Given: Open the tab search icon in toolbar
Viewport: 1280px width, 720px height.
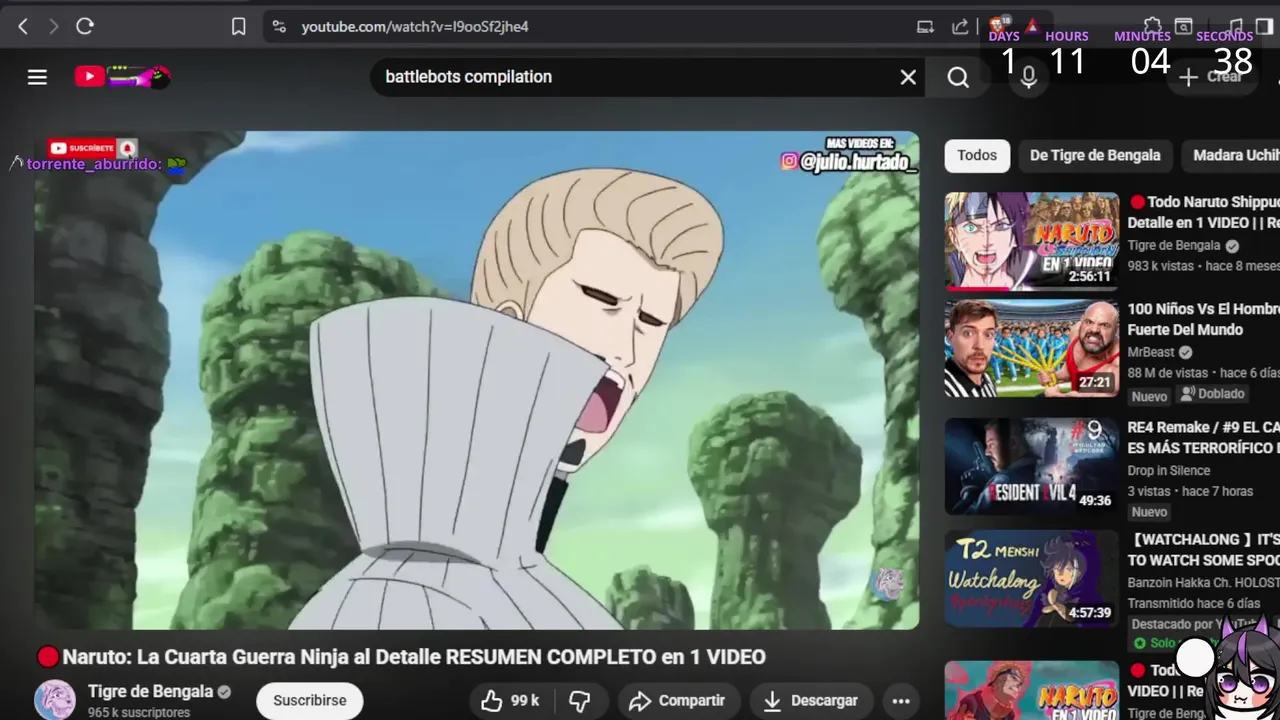Looking at the screenshot, I should pos(1184,26).
